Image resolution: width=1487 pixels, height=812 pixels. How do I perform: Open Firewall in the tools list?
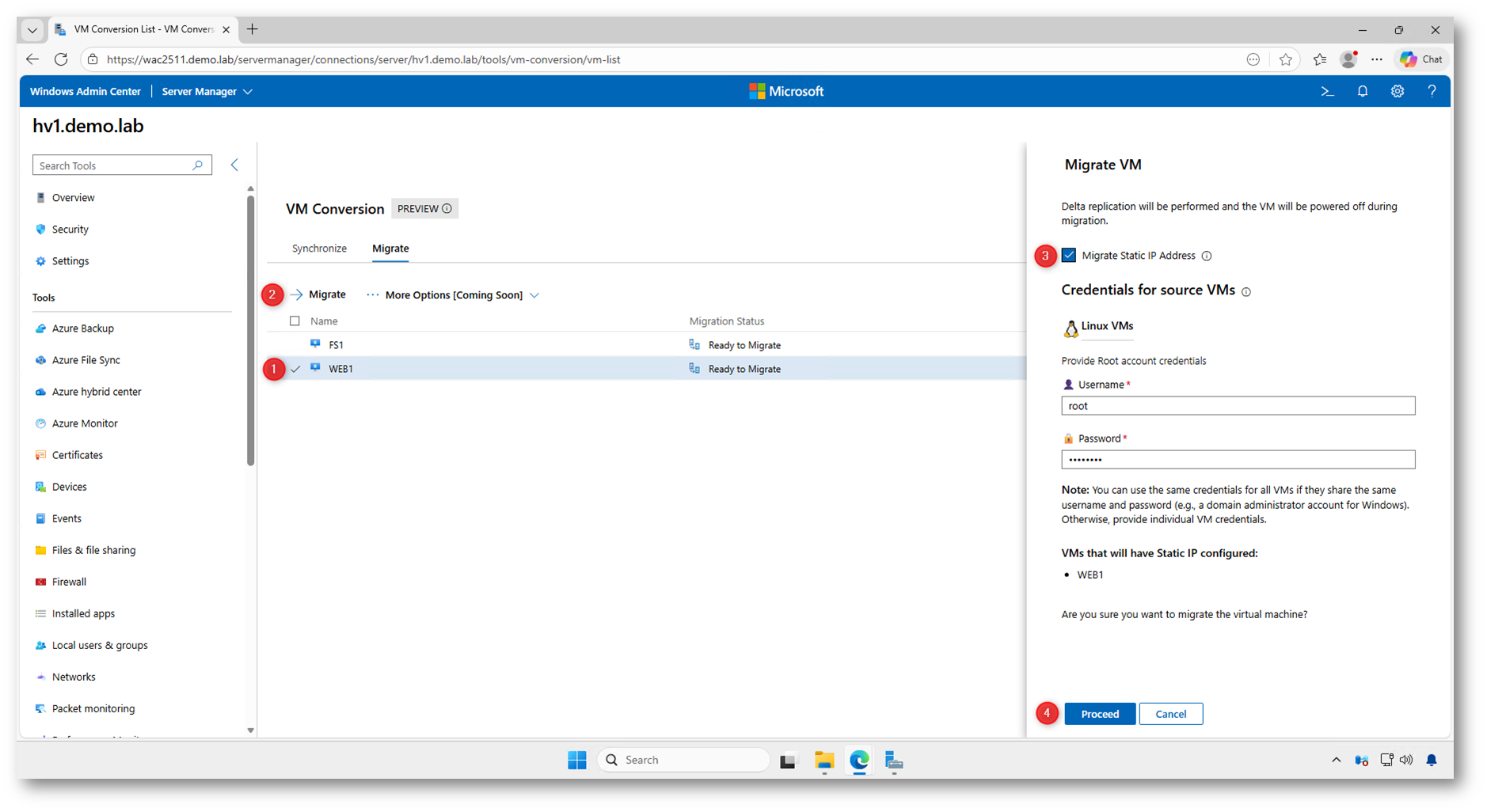[69, 582]
